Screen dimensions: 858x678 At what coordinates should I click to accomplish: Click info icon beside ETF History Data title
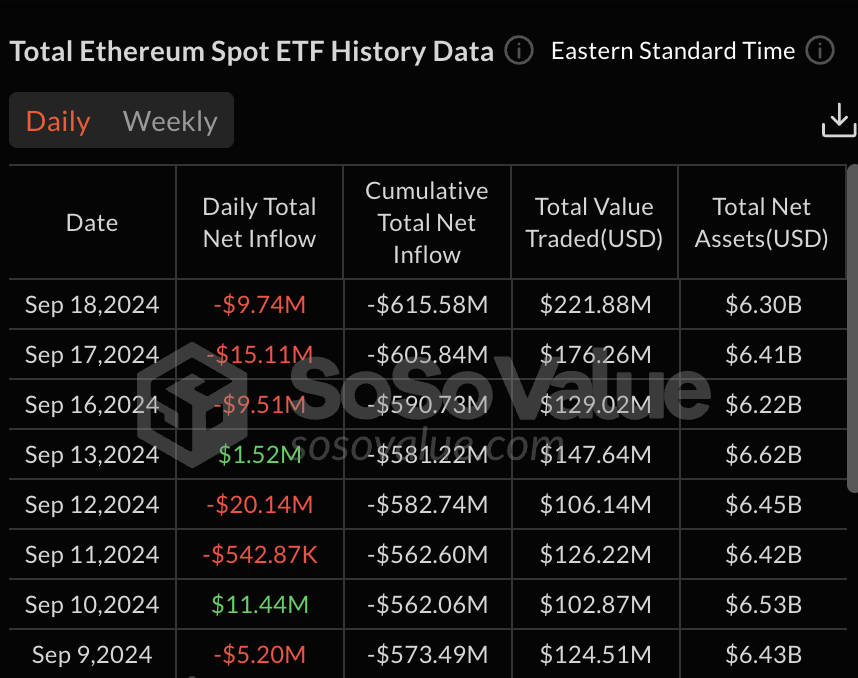(x=518, y=51)
